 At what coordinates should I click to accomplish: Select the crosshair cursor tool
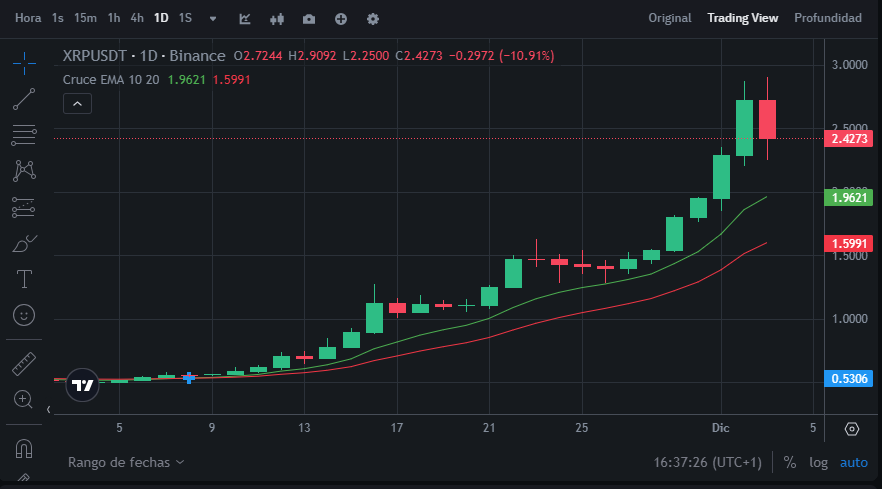click(x=24, y=63)
